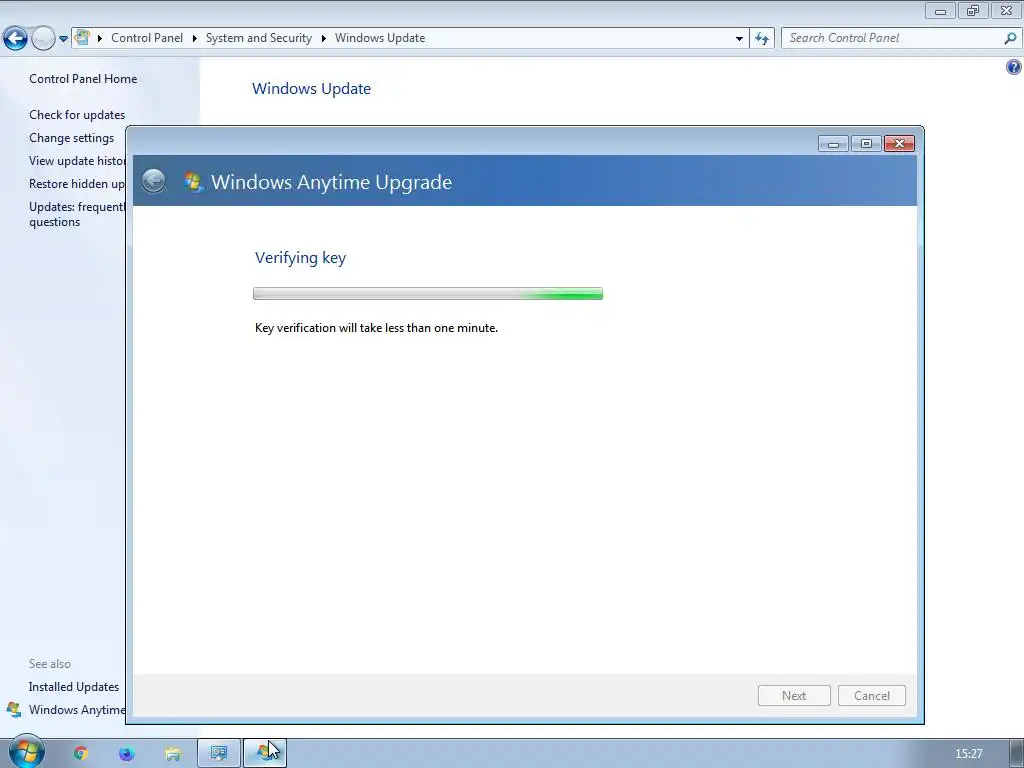Click the Control Panel icon in address bar
The height and width of the screenshot is (768, 1024).
click(82, 37)
